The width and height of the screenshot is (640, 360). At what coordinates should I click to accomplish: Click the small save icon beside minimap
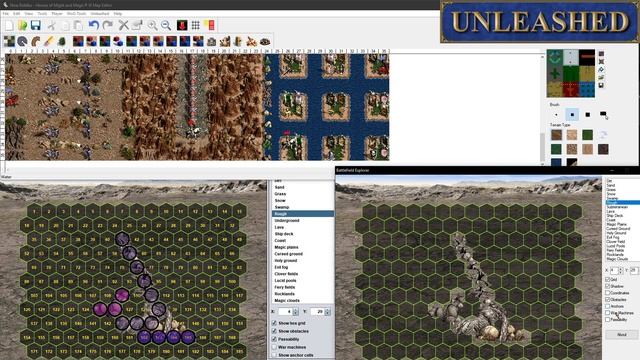601,85
